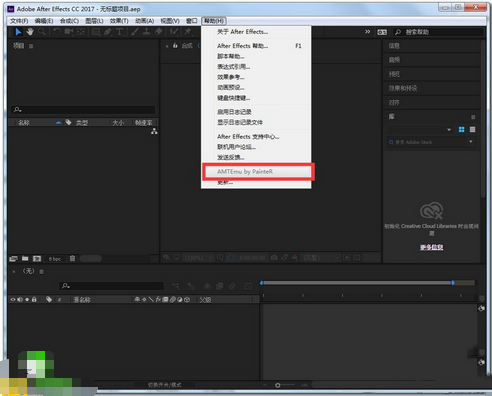492x396 pixels.
Task: Click the snapshot camera icon below viewer
Action: (x=274, y=257)
